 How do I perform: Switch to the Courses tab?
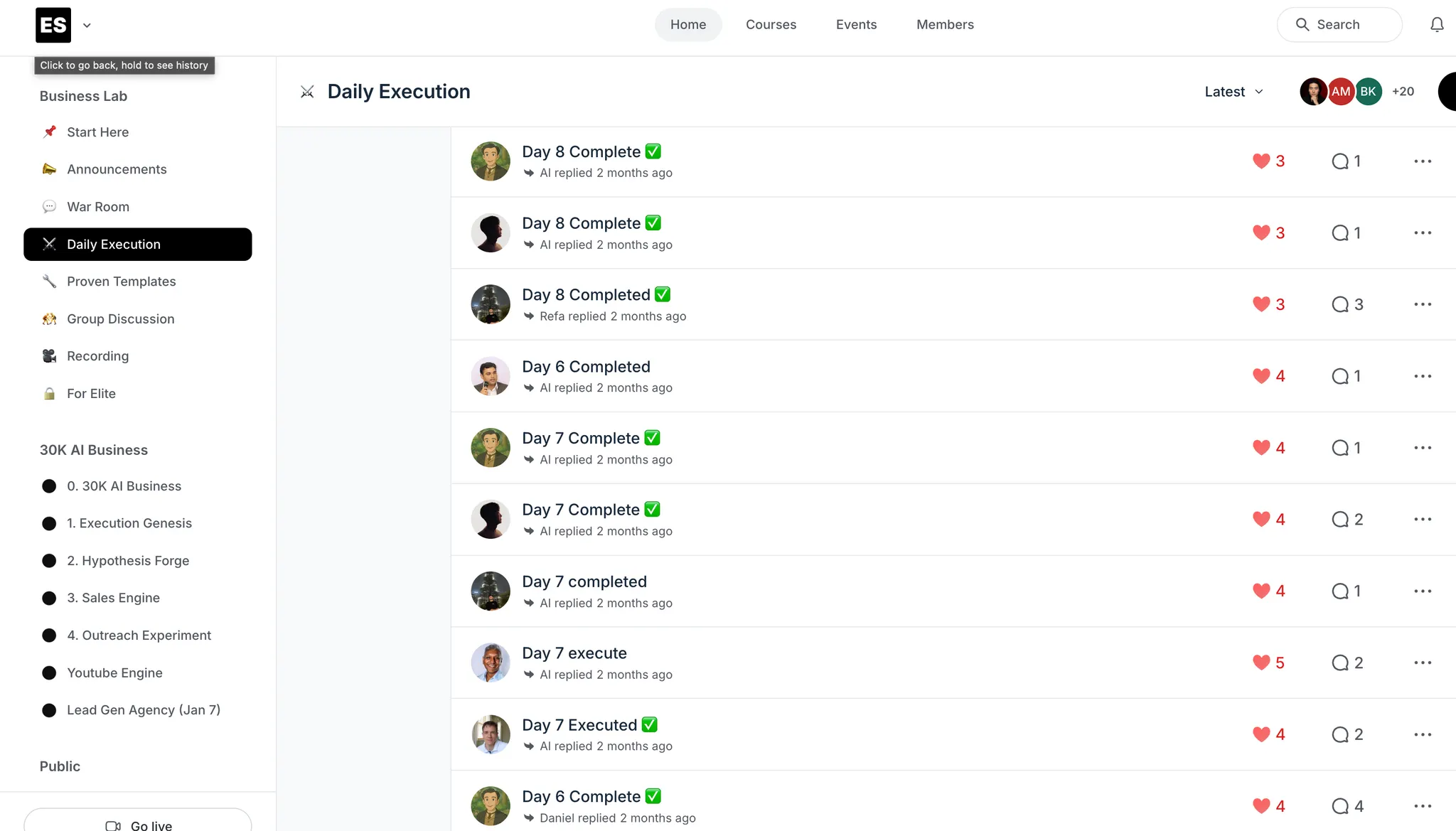[x=771, y=25]
